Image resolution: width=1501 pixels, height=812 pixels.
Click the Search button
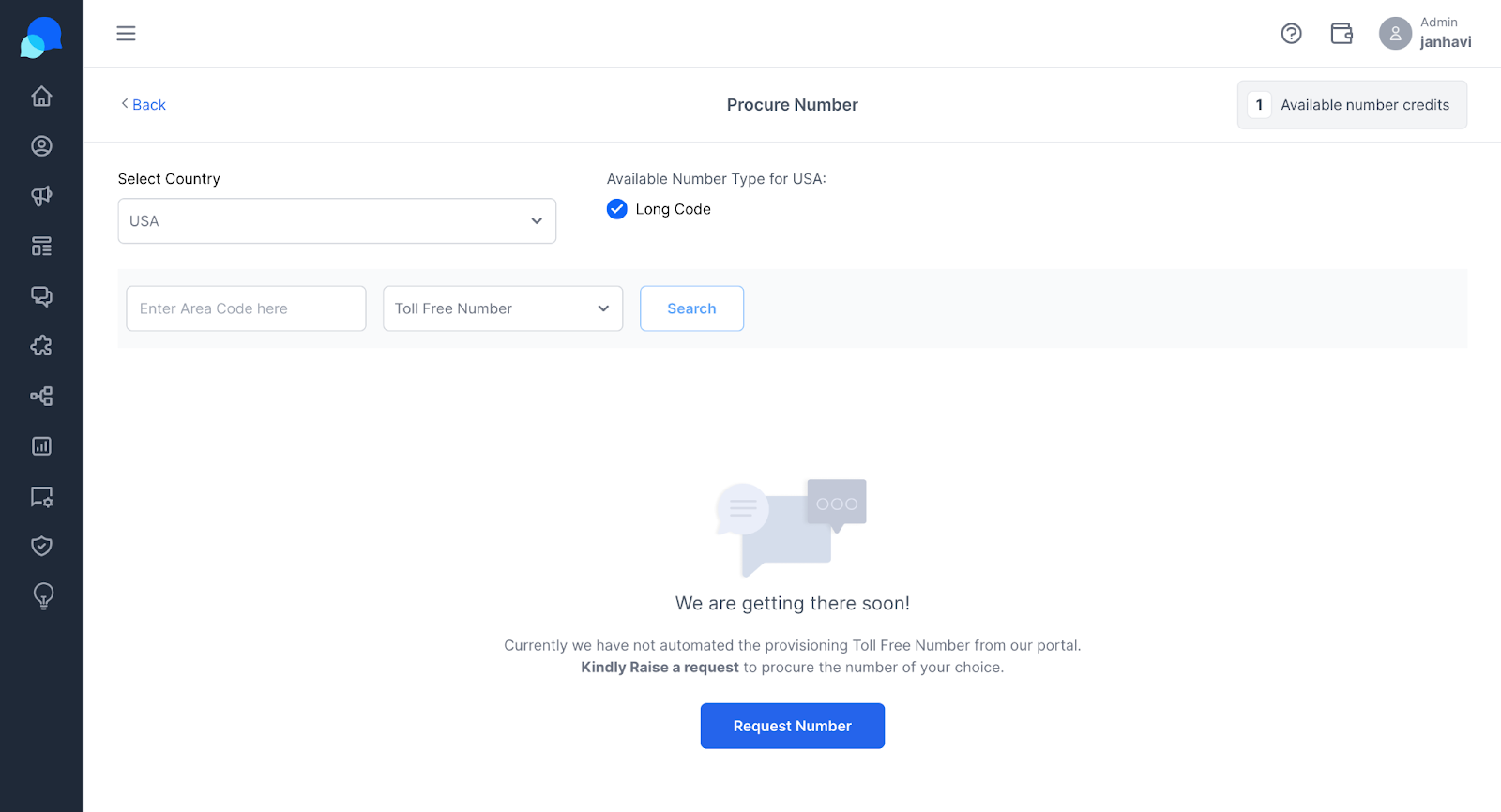691,308
